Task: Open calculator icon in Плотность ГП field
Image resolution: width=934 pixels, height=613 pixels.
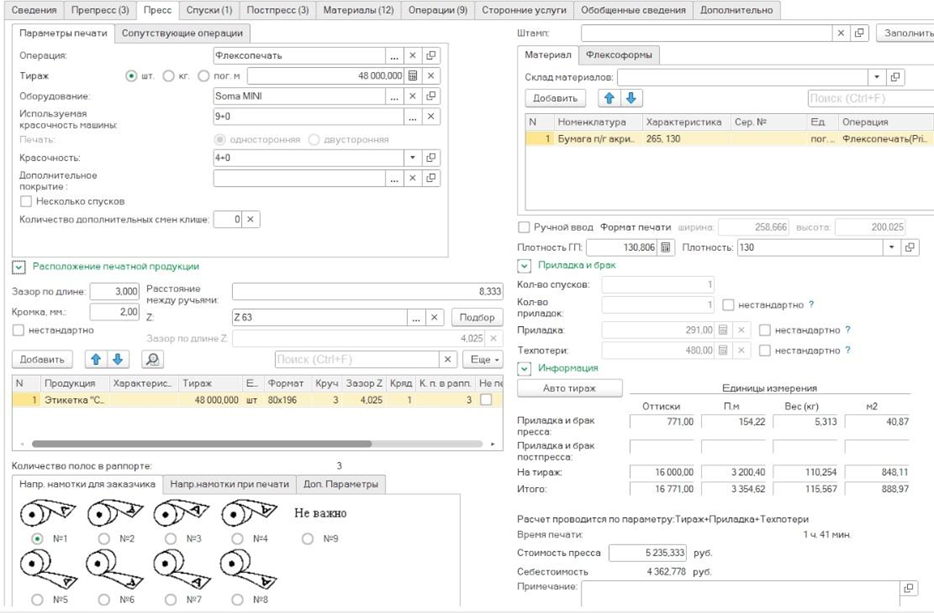Action: tap(666, 247)
